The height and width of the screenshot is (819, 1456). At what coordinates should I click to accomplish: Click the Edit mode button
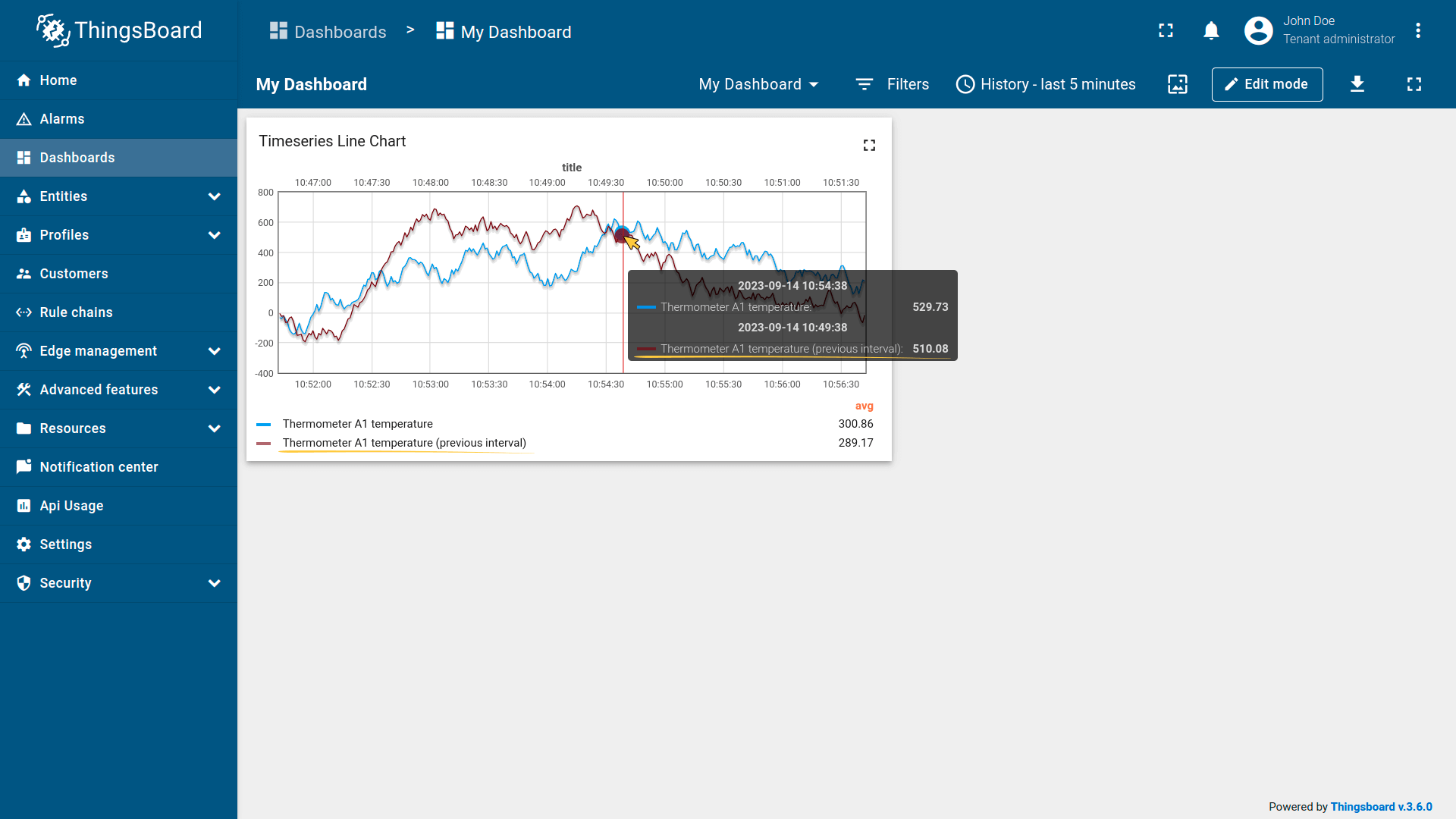pyautogui.click(x=1266, y=84)
